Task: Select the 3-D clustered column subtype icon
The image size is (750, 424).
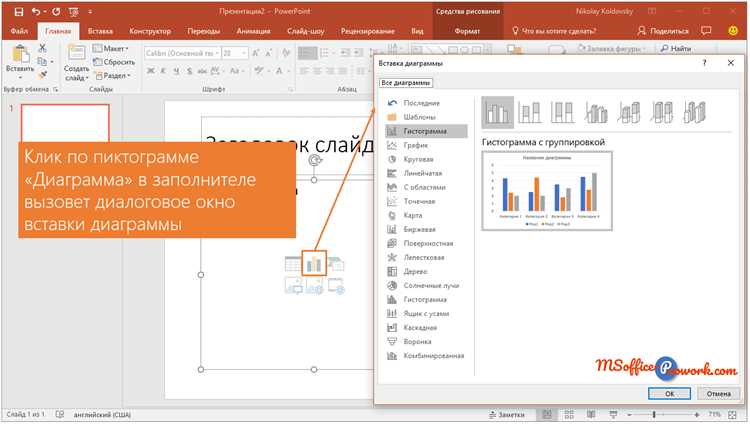Action: pyautogui.click(x=596, y=112)
